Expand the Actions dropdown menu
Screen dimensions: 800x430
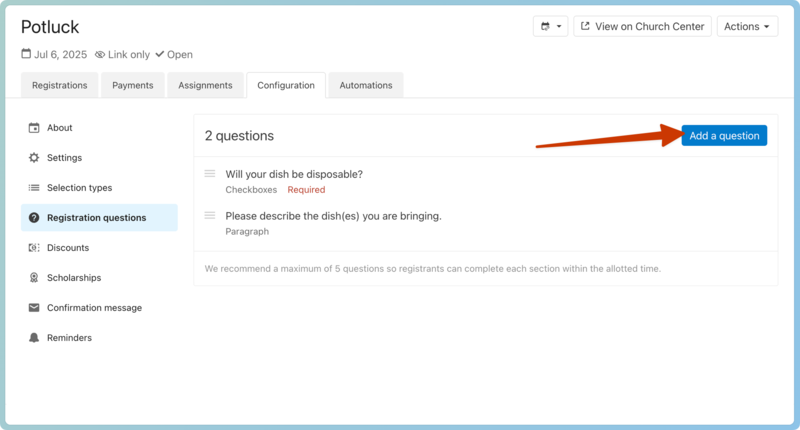pyautogui.click(x=747, y=27)
